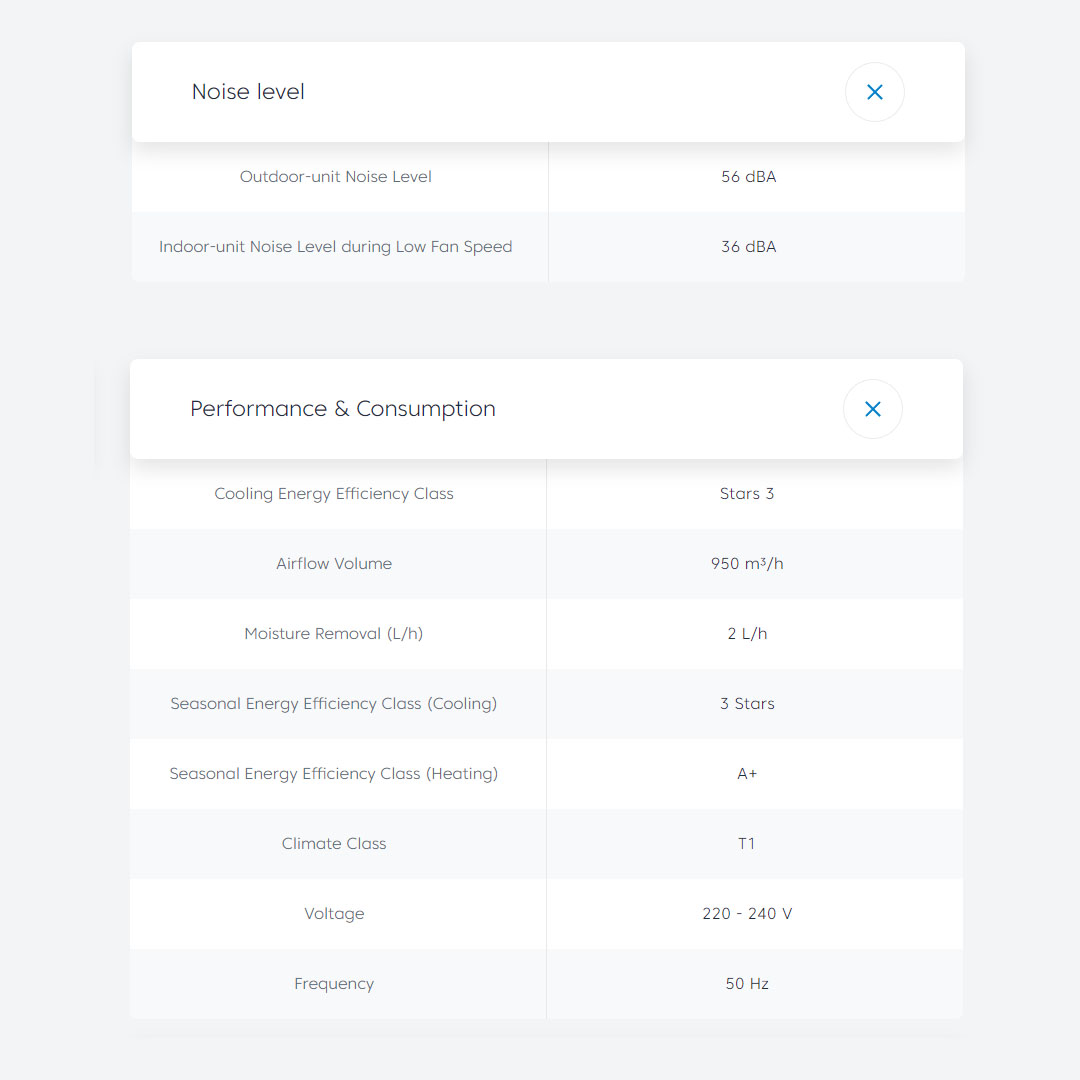Select the Moisture Removal (L/h) label
The image size is (1080, 1080).
(334, 634)
